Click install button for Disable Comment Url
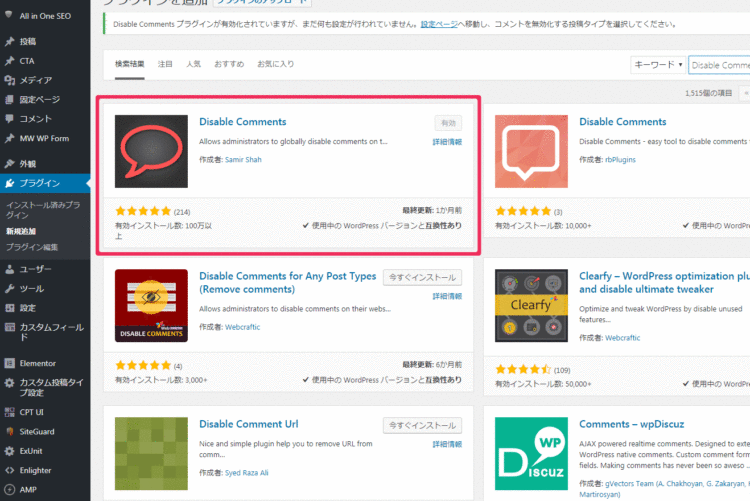750x501 pixels. 422,425
